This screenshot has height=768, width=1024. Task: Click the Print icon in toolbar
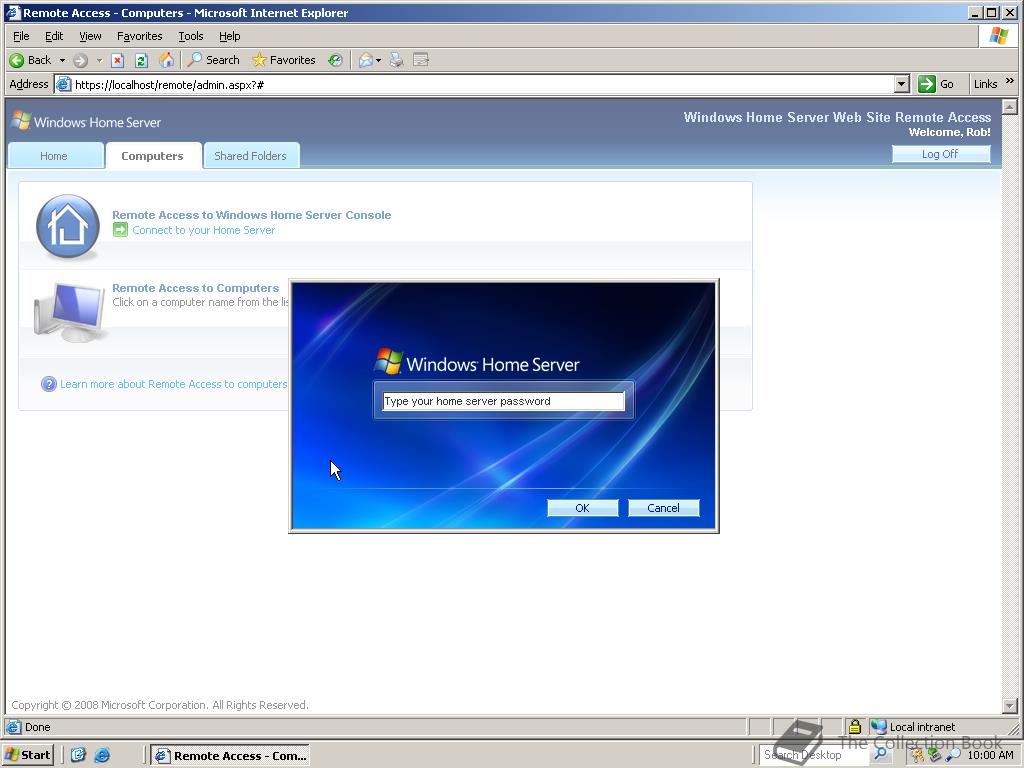point(396,60)
